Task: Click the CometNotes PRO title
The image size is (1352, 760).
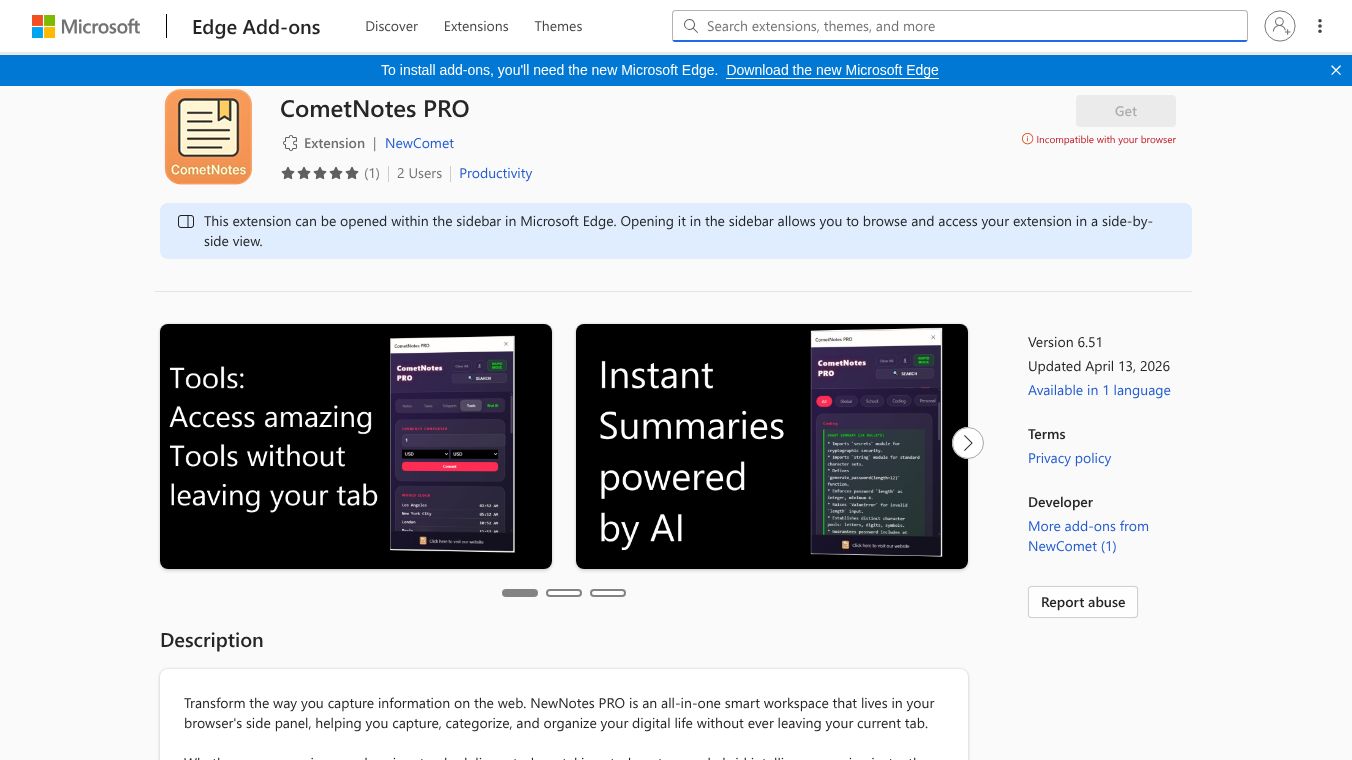Action: pos(375,109)
